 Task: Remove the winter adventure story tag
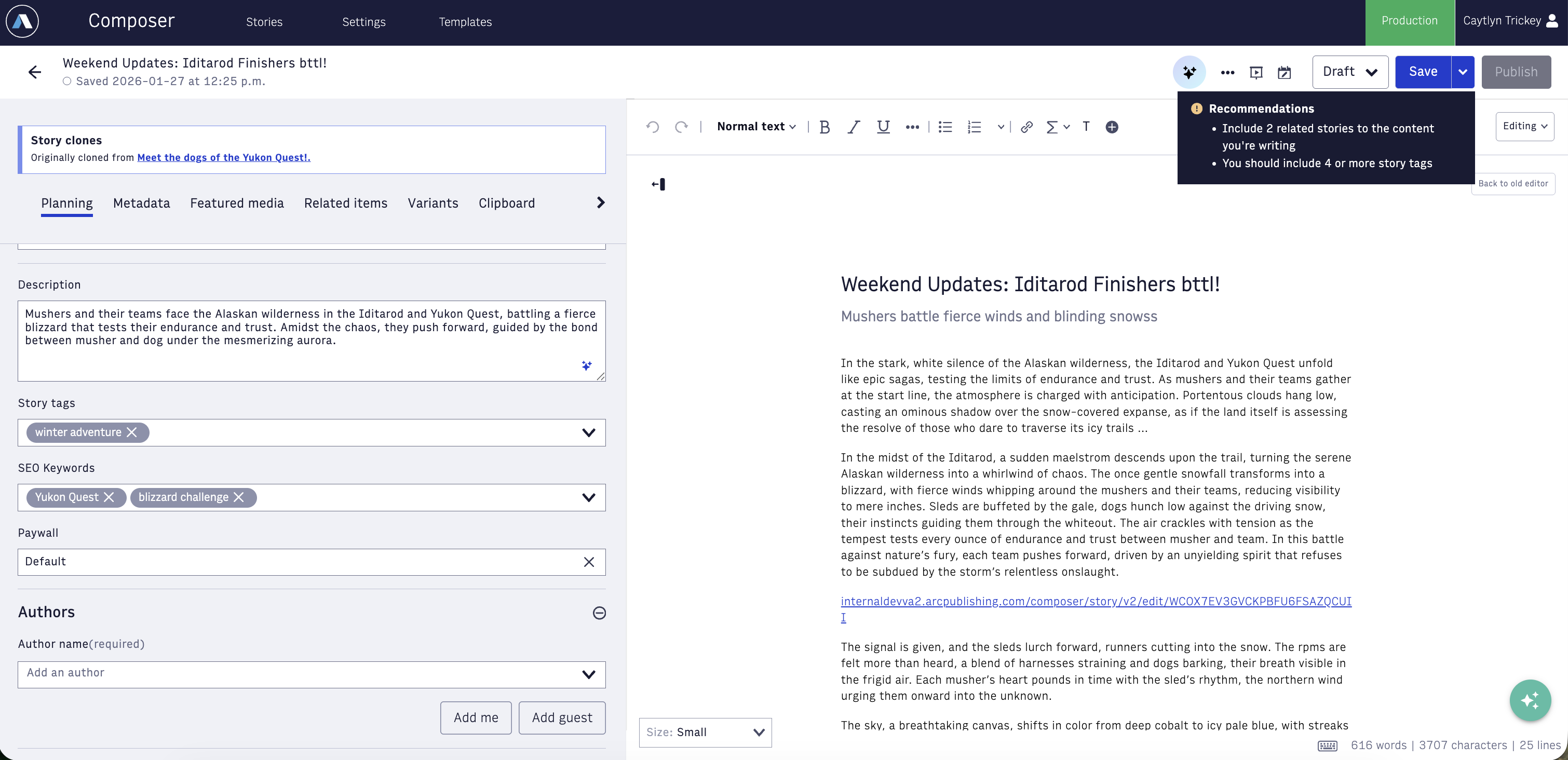131,432
